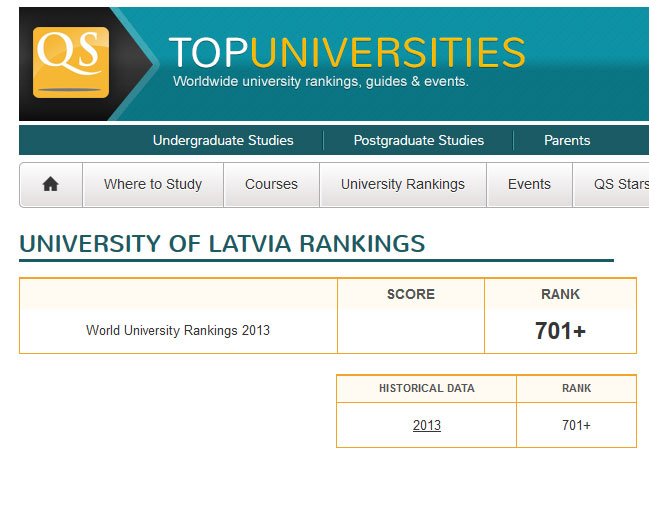Click the HISTORICAL DATA column header

point(426,388)
